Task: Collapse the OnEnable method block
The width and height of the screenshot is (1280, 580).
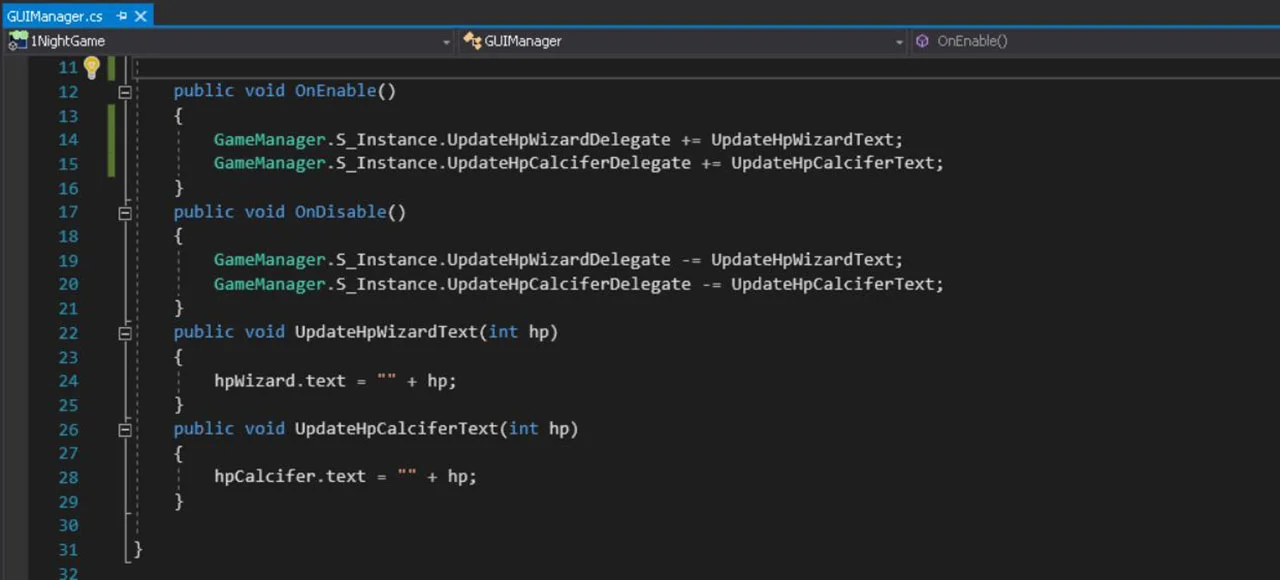Action: click(x=125, y=92)
